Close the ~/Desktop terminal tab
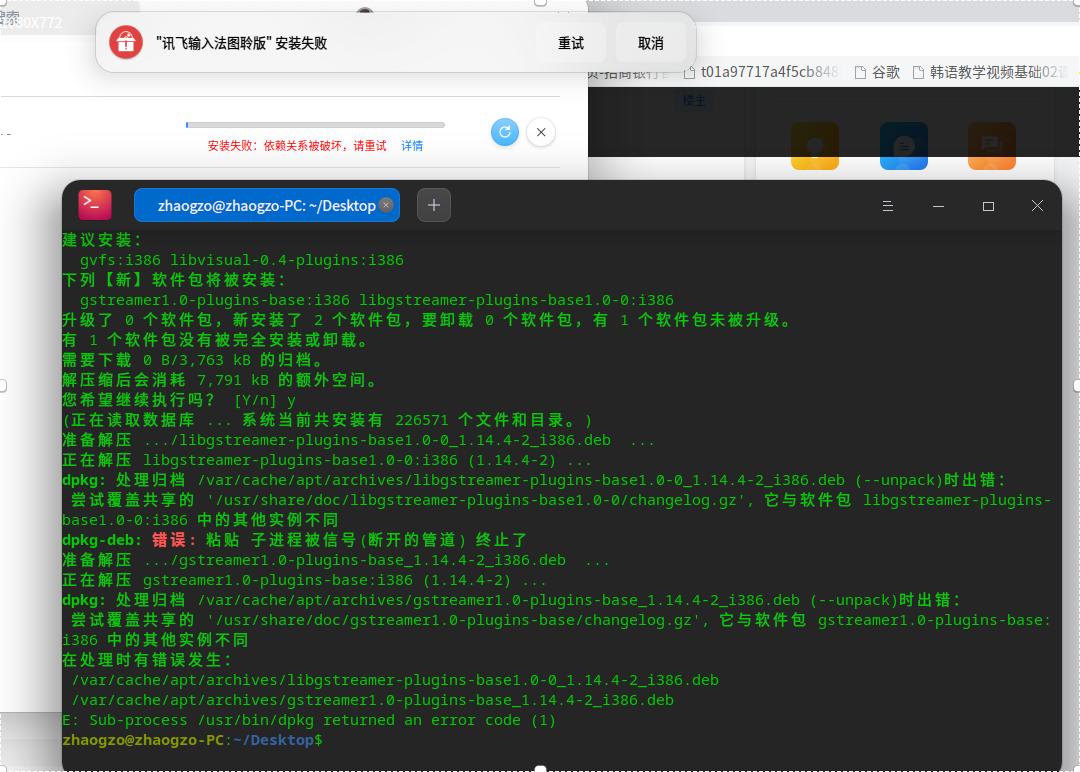The image size is (1080, 772). [x=386, y=204]
